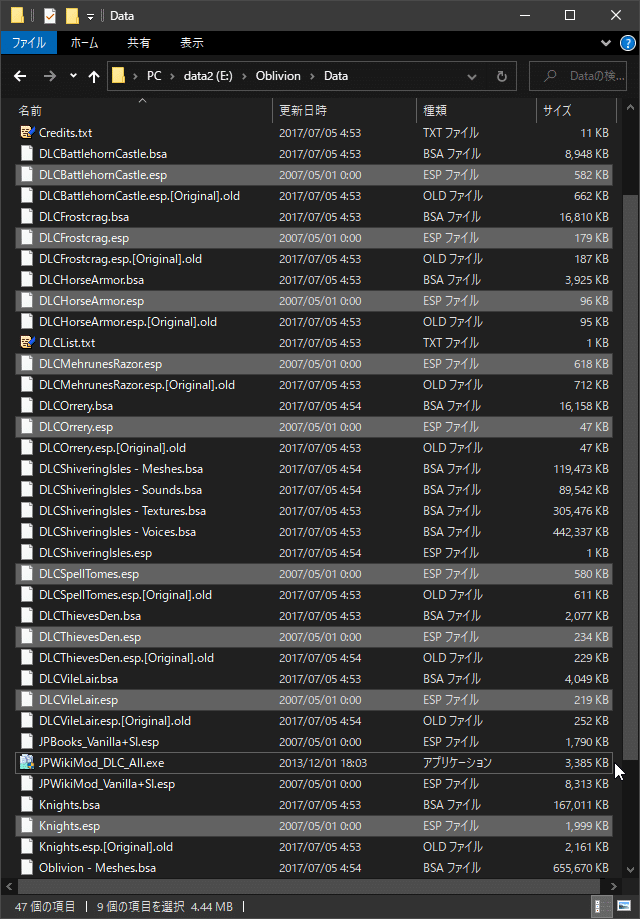Viewport: 640px width, 919px height.
Task: Expand the address bar history dropdown
Action: pos(472,76)
